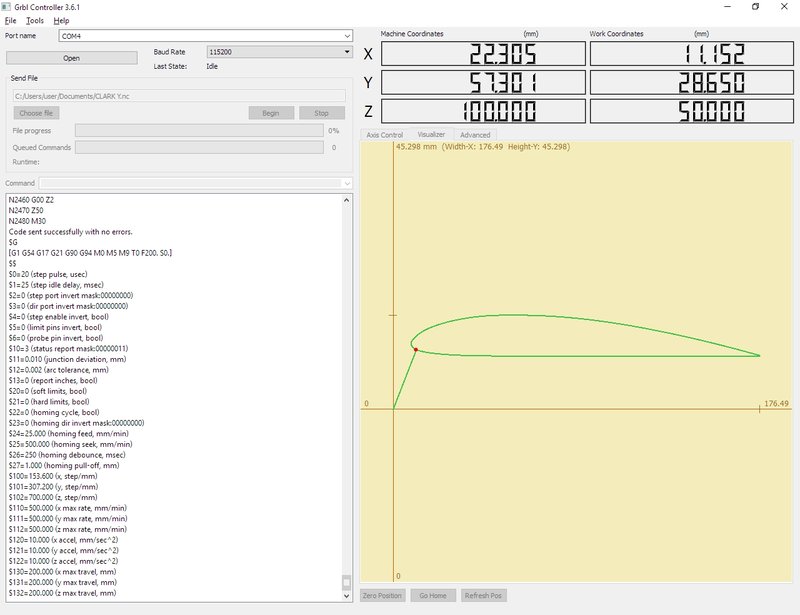Click the "N2480 M30" console line
The width and height of the screenshot is (800, 615).
[x=27, y=221]
